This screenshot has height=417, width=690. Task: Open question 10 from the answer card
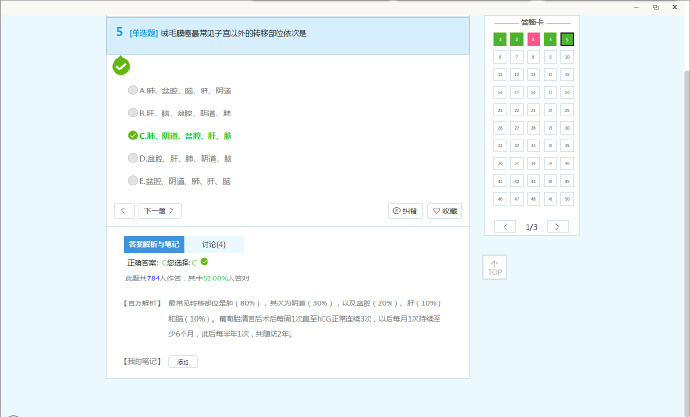pyautogui.click(x=567, y=57)
